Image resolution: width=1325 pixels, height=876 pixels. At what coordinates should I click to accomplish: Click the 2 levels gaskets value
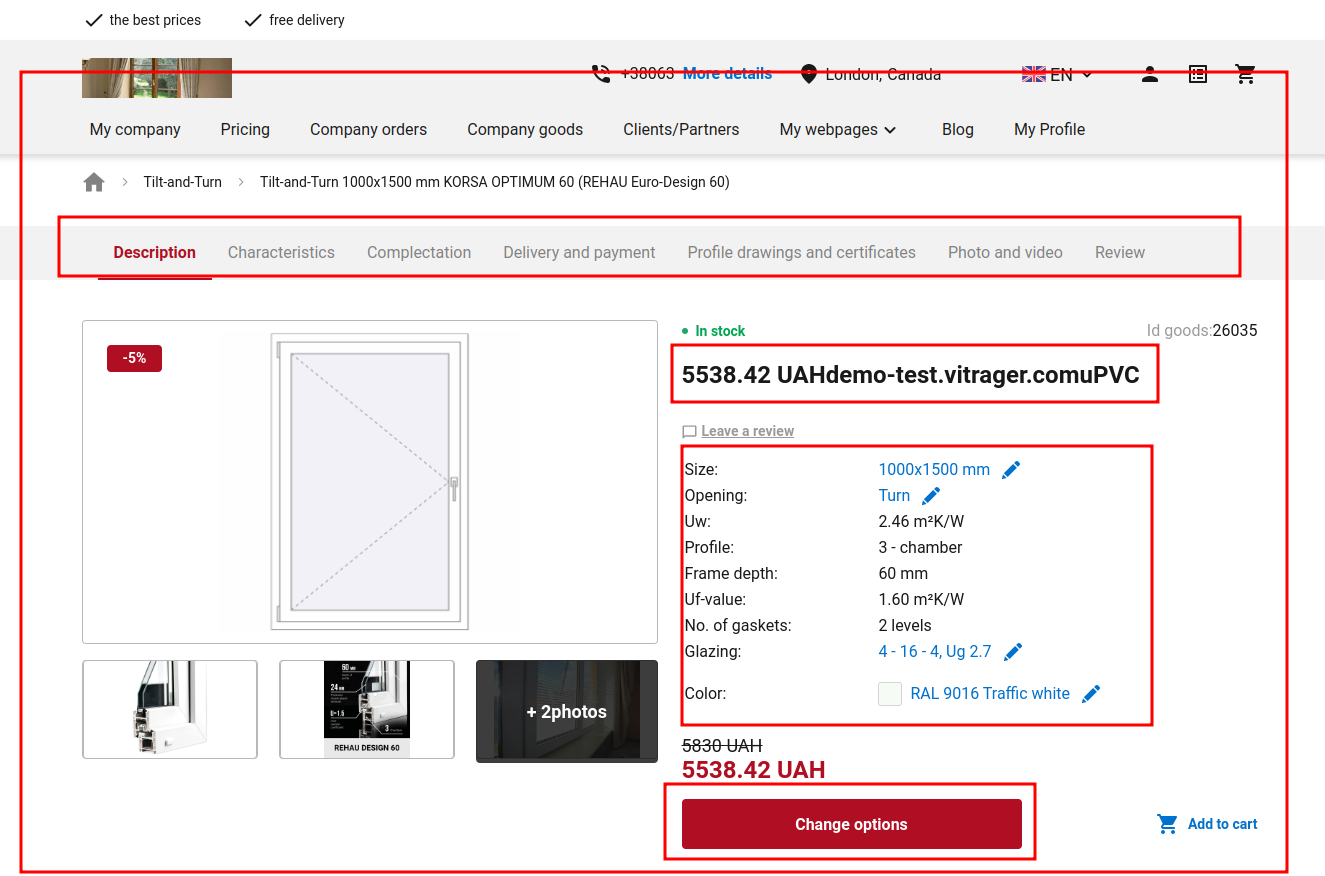click(x=905, y=625)
